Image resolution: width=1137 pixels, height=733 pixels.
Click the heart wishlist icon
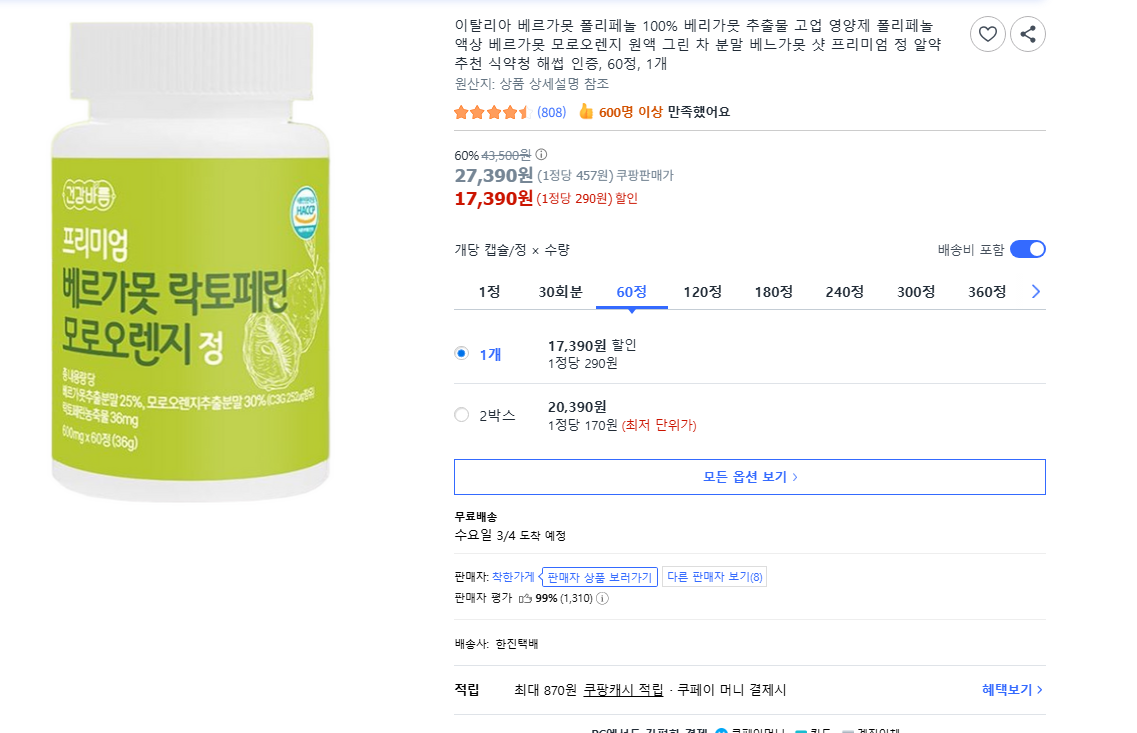point(988,35)
